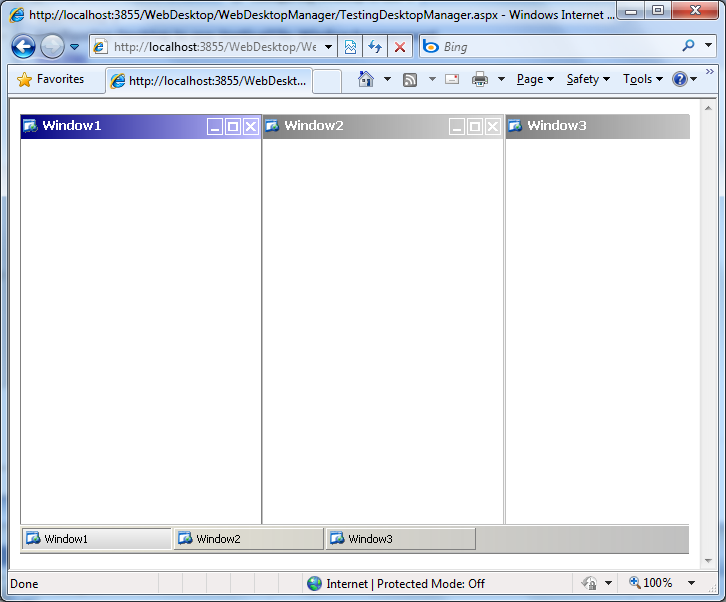Image resolution: width=726 pixels, height=602 pixels.
Task: Click the browser Back button
Action: pyautogui.click(x=24, y=47)
